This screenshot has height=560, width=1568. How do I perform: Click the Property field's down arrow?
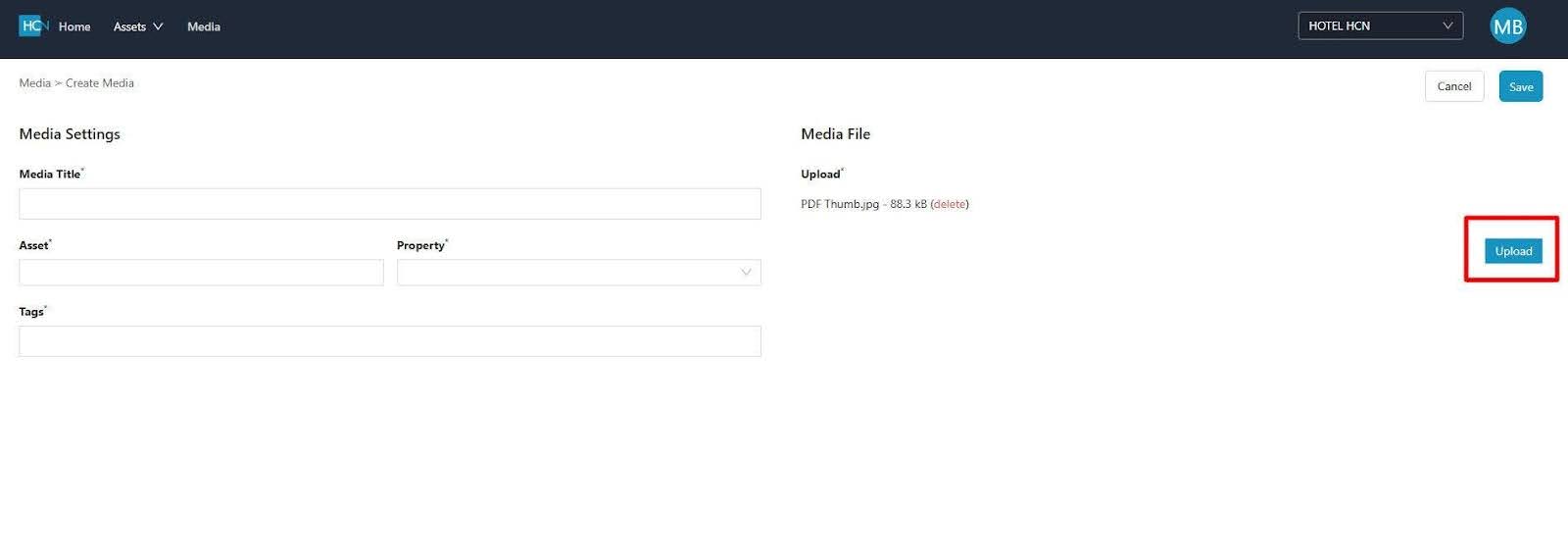[746, 273]
